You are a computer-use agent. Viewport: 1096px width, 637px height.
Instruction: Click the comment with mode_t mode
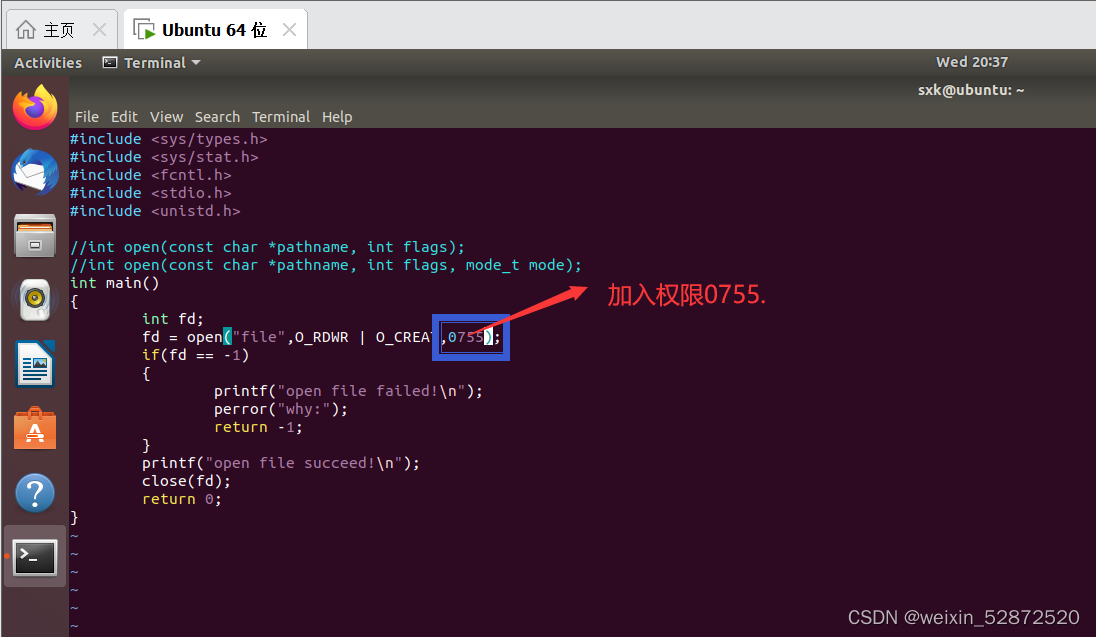coord(326,265)
